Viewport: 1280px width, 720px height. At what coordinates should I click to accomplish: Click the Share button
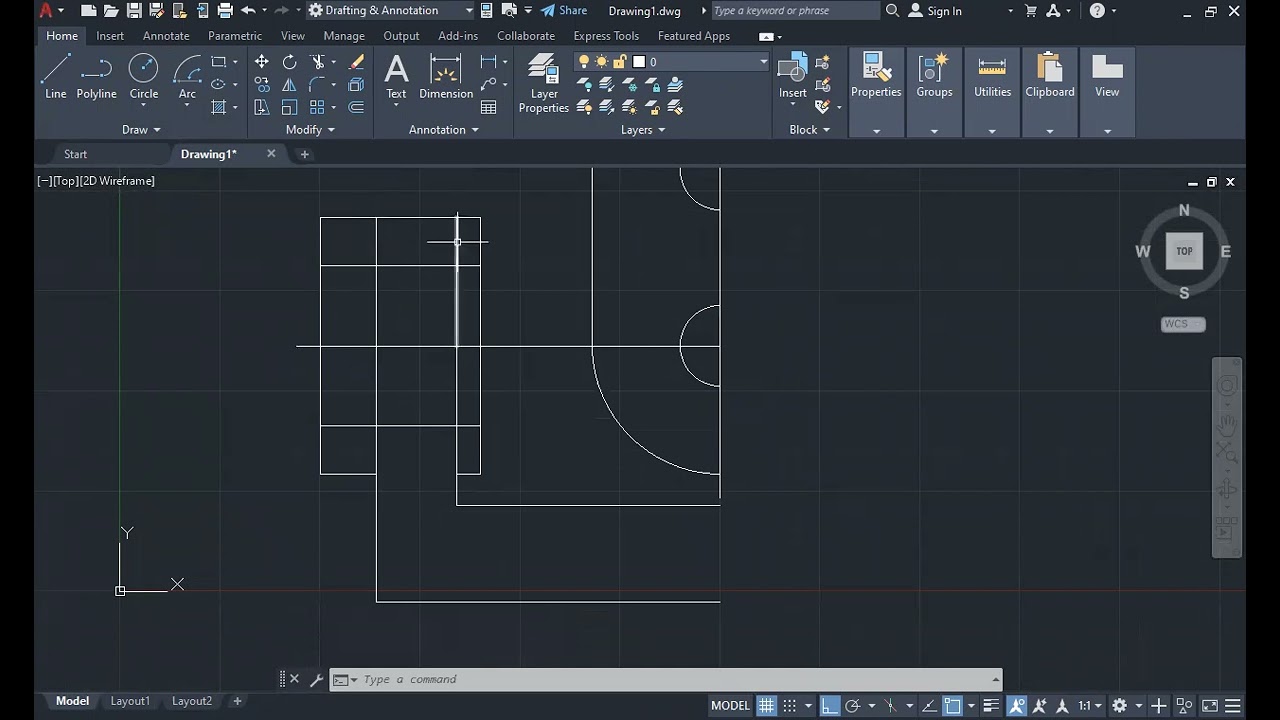pyautogui.click(x=564, y=11)
